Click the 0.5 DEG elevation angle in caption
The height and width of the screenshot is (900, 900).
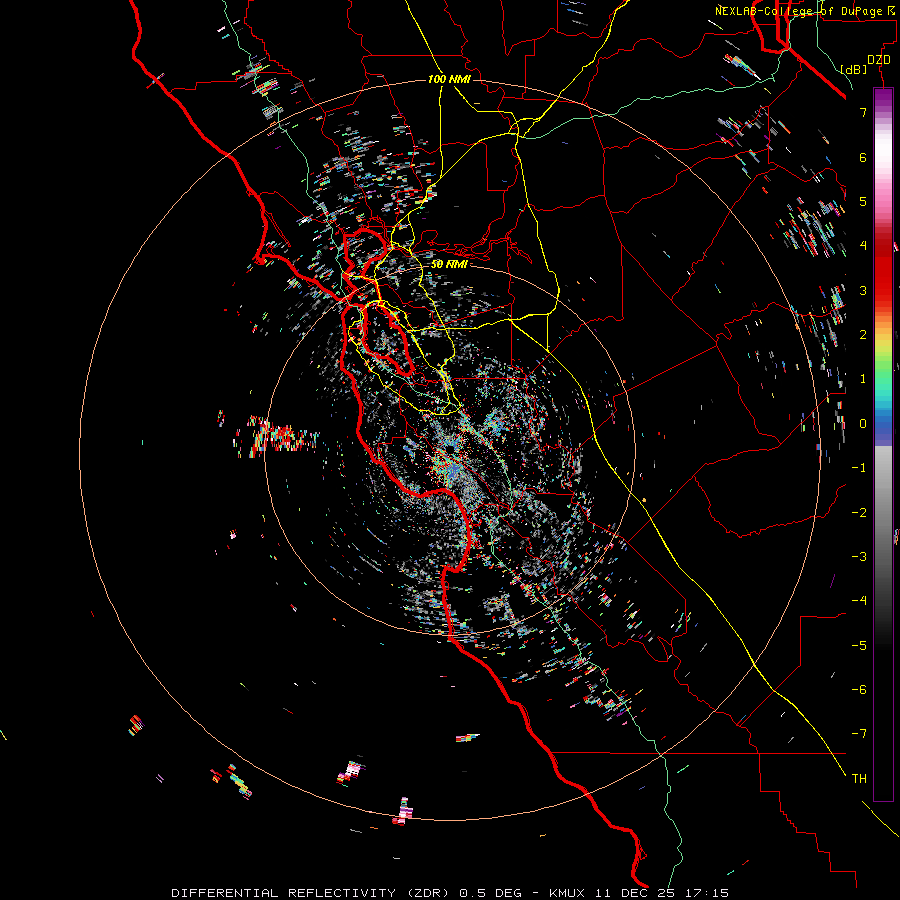tap(490, 893)
